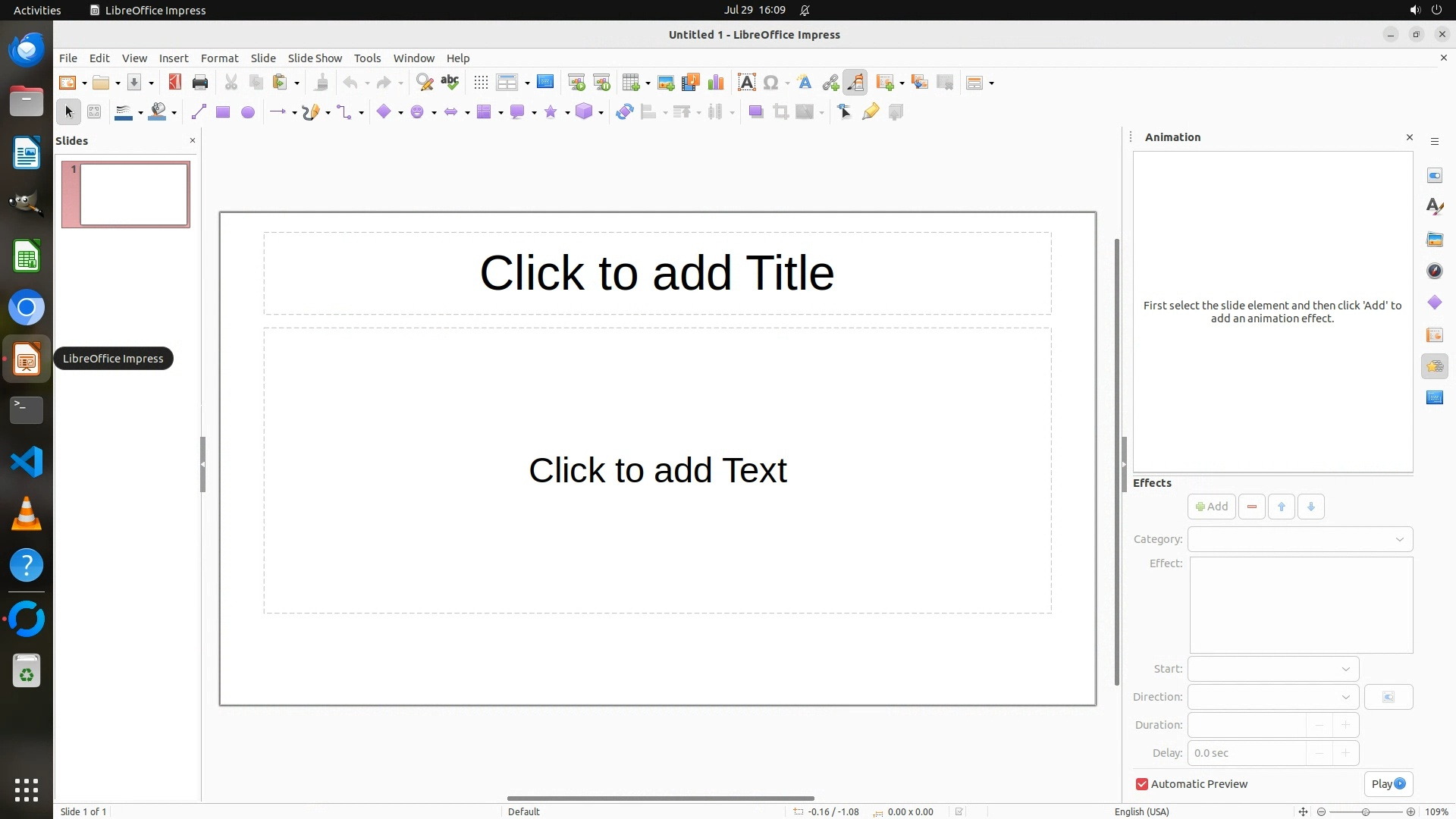This screenshot has height=819, width=1456.
Task: Open the Format menu
Action: click(219, 58)
